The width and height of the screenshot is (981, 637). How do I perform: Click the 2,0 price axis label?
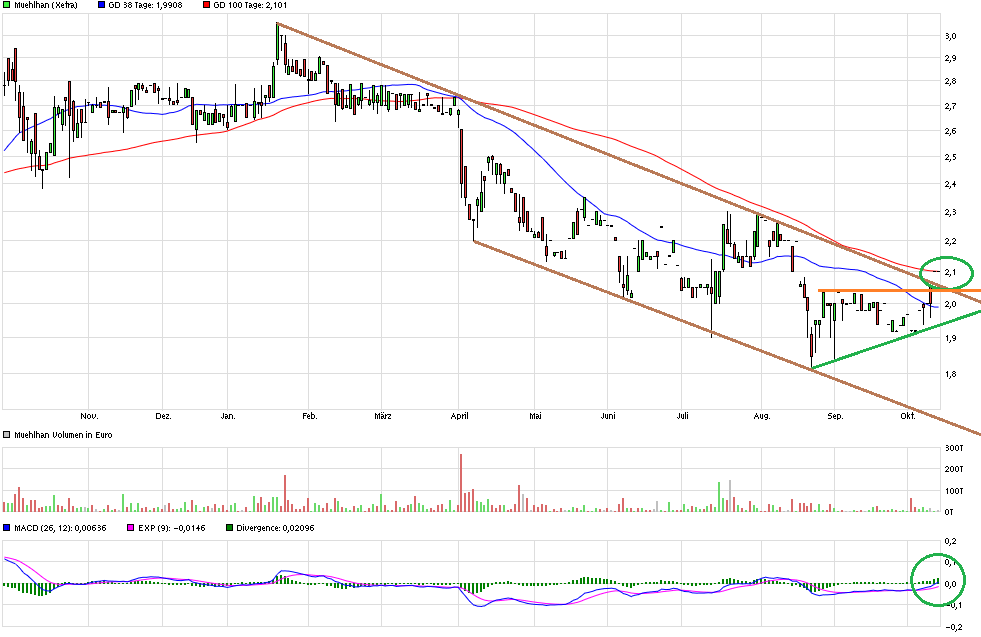tap(951, 304)
